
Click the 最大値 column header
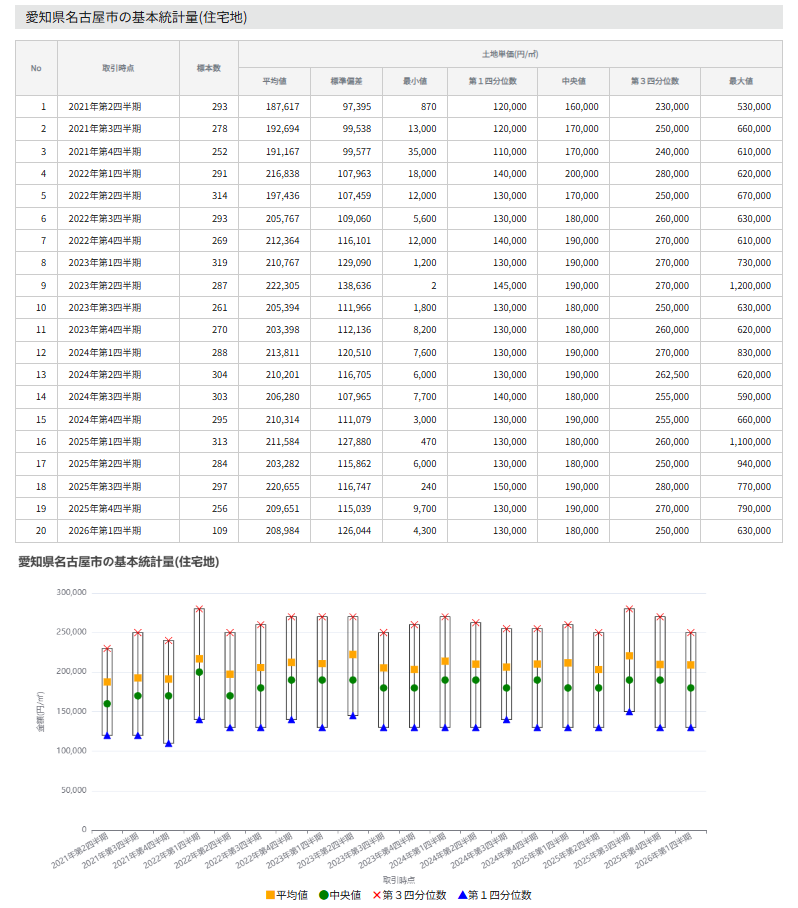pos(741,82)
